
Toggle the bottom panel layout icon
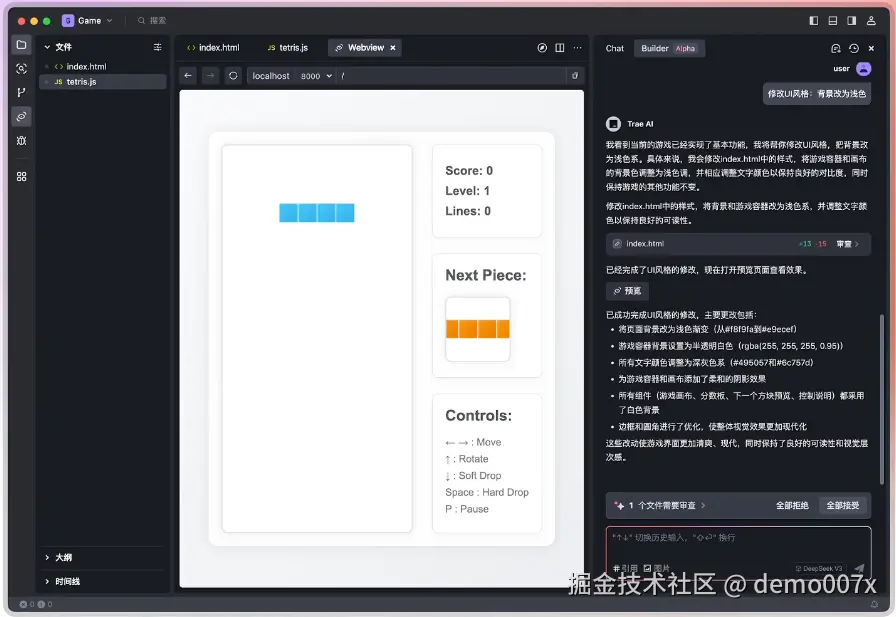click(833, 21)
